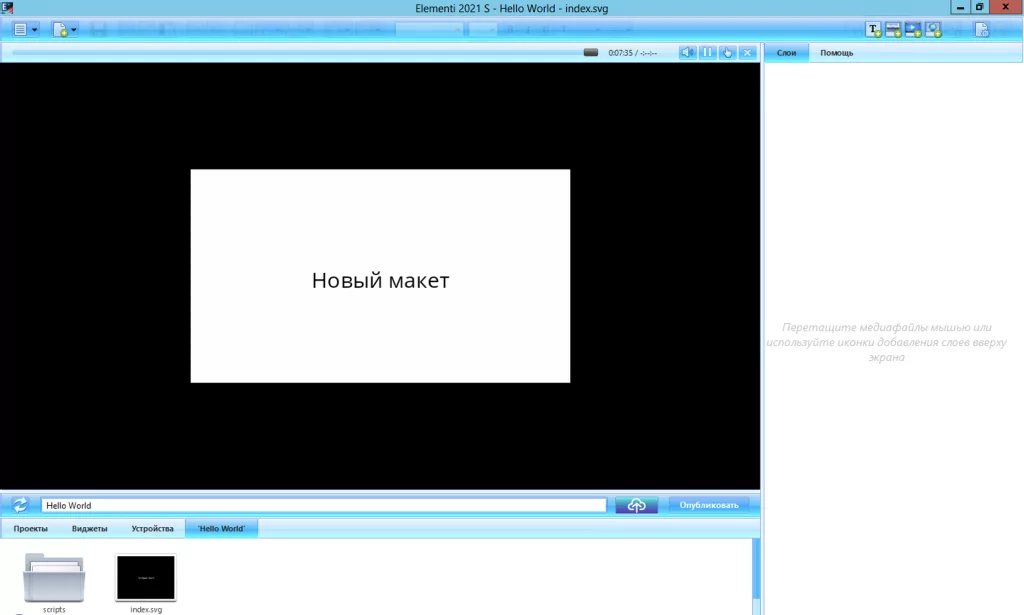
Task: Add a media layer from the toolbar
Action: click(x=913, y=29)
